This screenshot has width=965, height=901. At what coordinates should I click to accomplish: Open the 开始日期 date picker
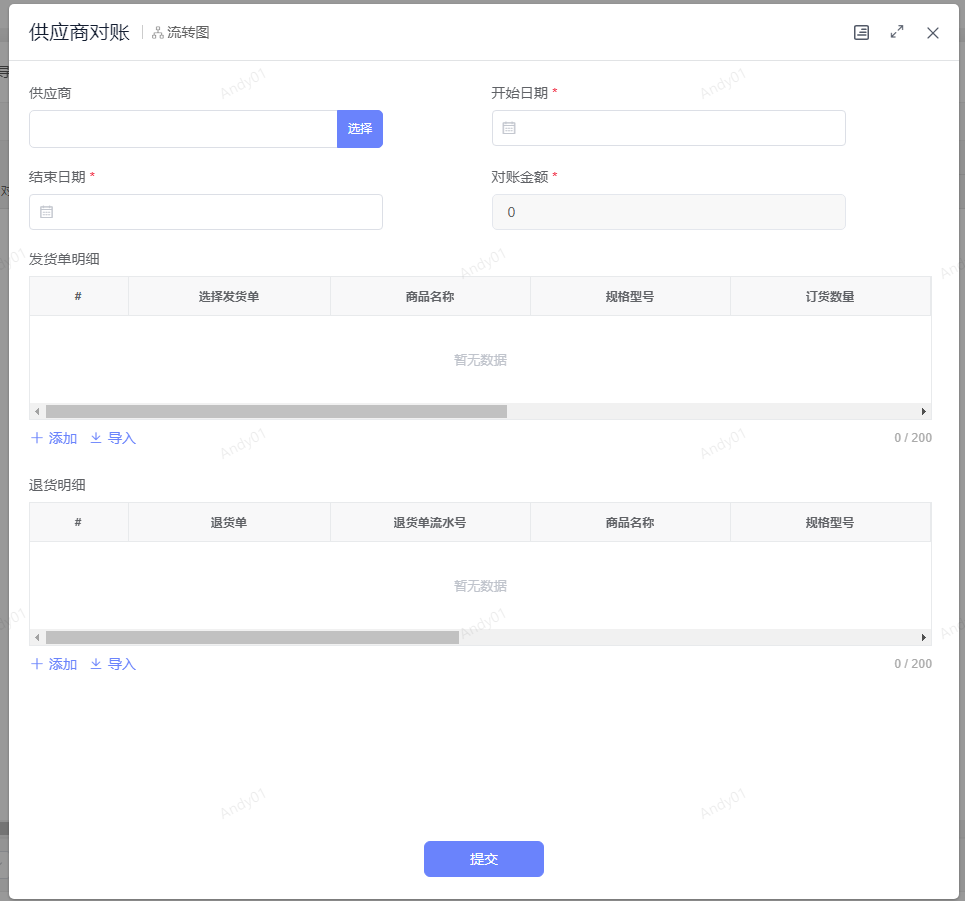[680, 128]
